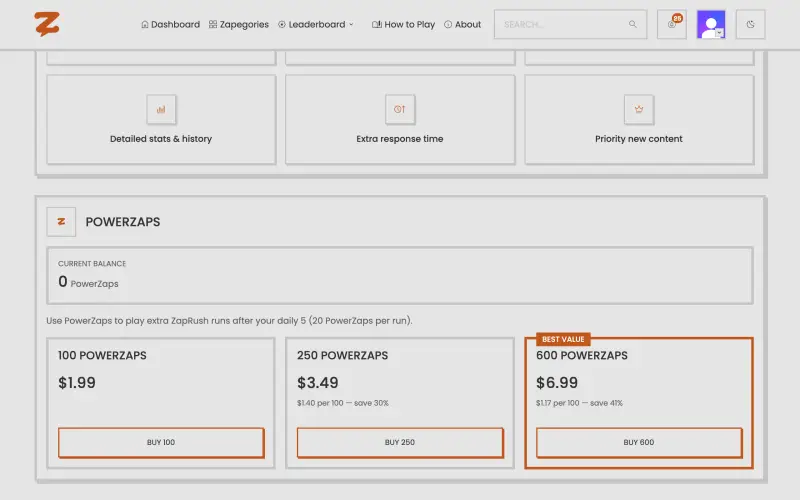
Task: Visit the About page
Action: pos(462,24)
